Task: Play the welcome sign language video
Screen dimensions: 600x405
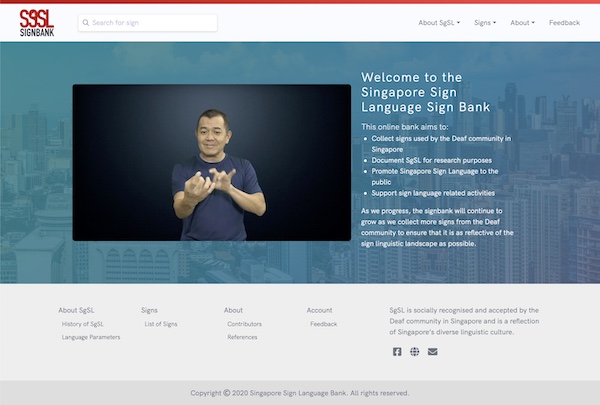Action: point(212,163)
